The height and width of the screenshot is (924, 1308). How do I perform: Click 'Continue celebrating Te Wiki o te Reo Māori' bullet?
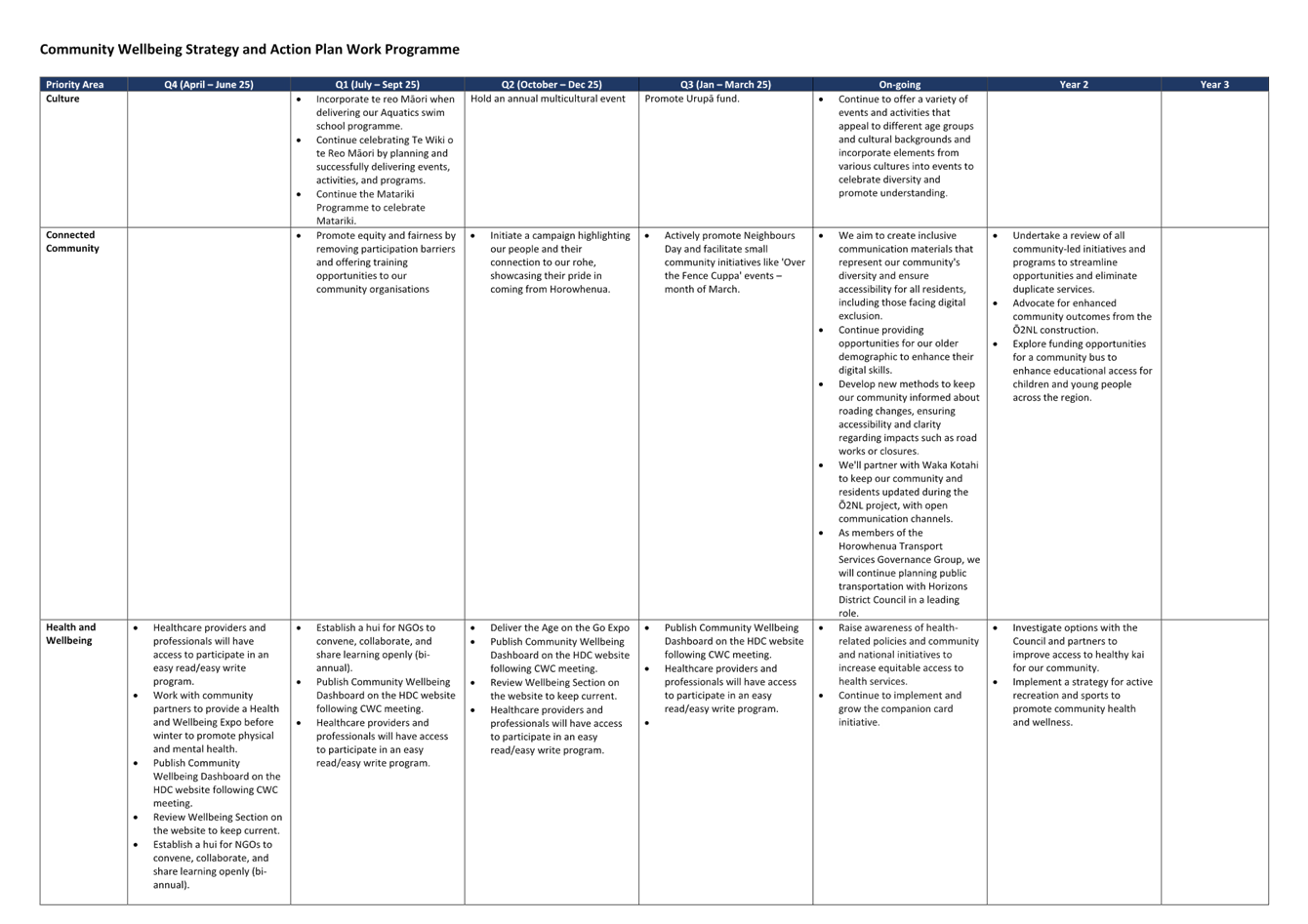click(384, 160)
